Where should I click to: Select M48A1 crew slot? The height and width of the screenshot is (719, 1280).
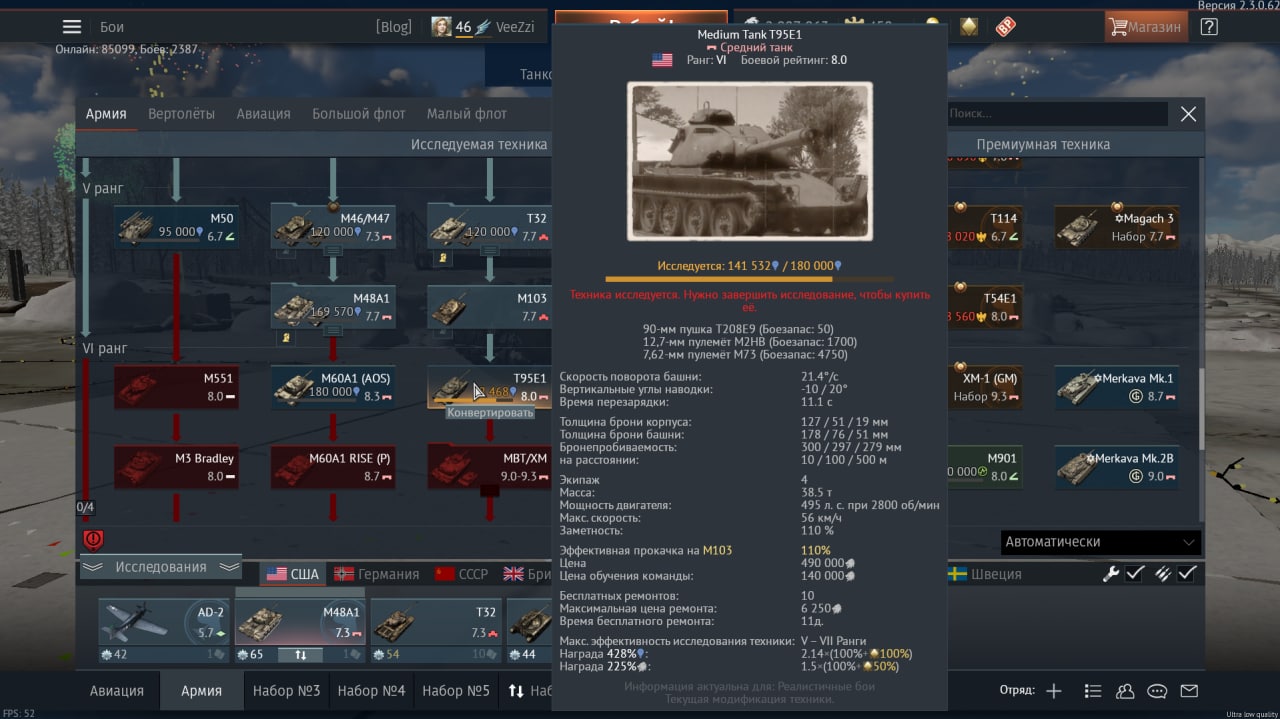point(300,623)
